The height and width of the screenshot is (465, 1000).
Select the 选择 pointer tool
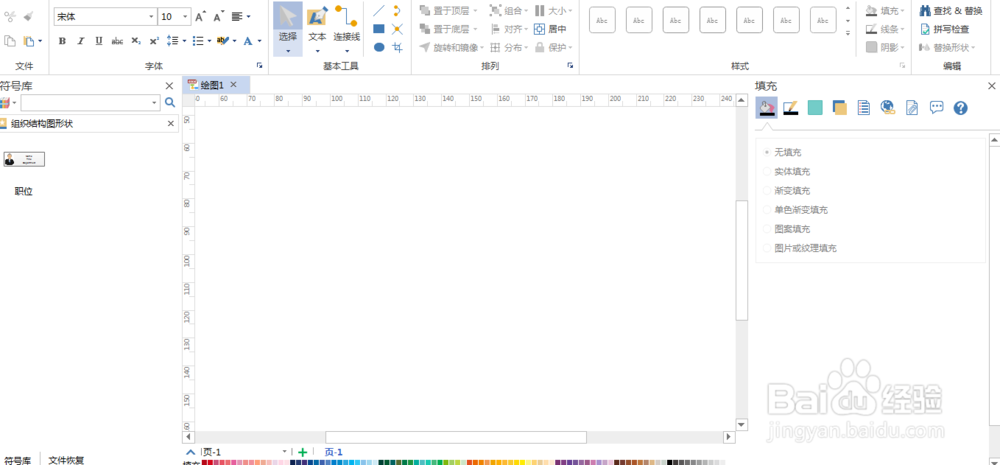[x=288, y=29]
